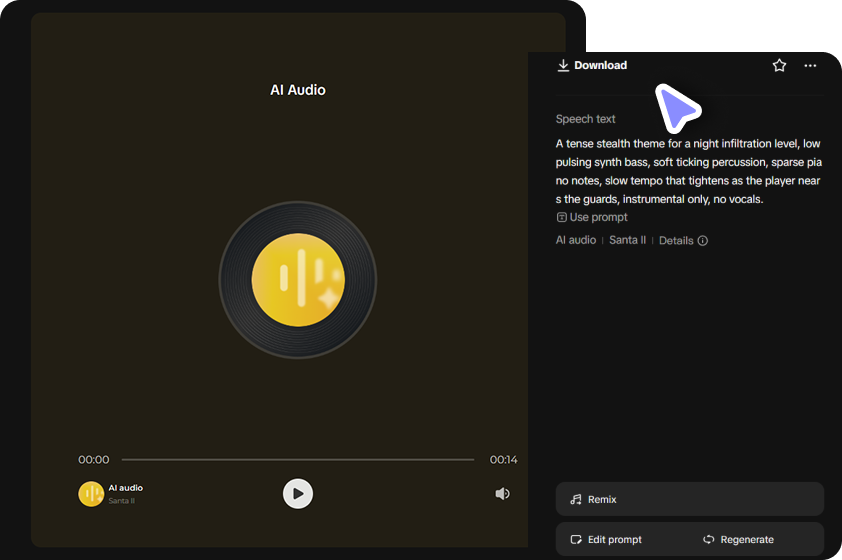842x560 pixels.
Task: Click the 00:00 elapsed time
Action: pyautogui.click(x=93, y=460)
